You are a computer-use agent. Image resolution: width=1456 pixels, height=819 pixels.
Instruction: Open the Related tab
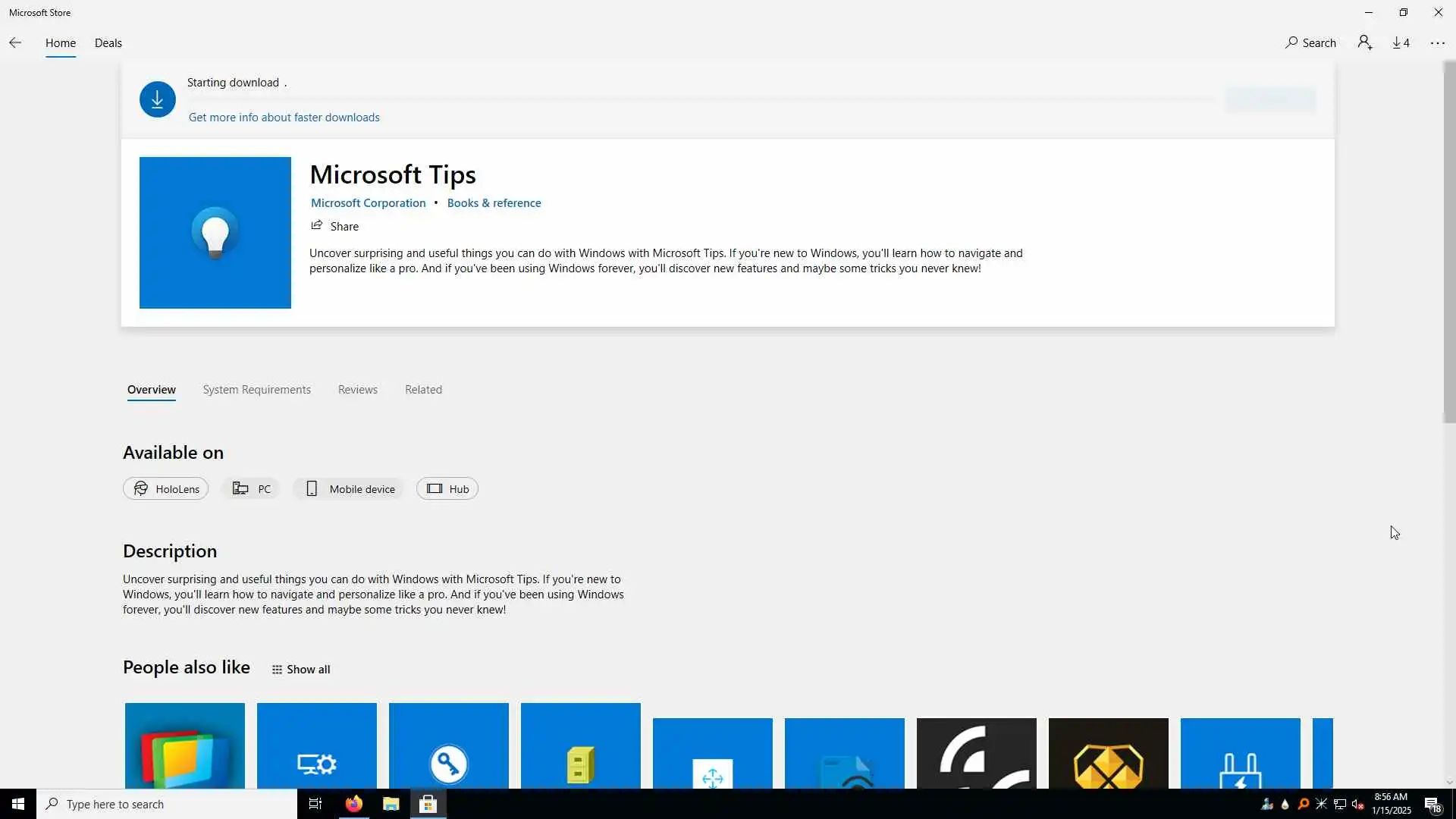[423, 390]
